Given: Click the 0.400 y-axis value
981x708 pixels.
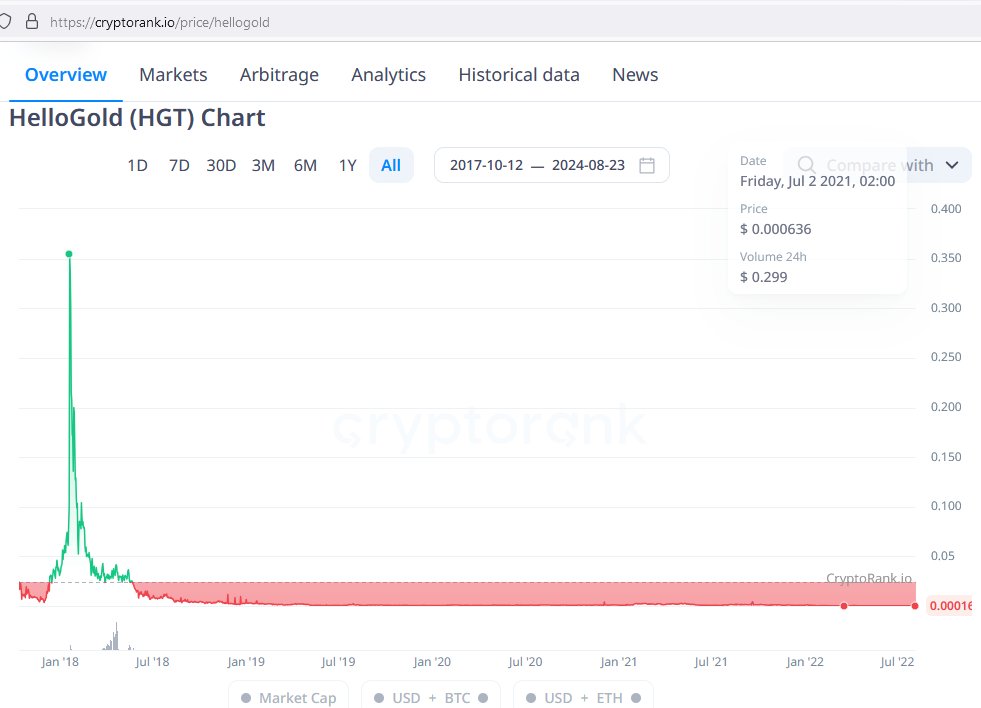Looking at the screenshot, I should pyautogui.click(x=946, y=208).
